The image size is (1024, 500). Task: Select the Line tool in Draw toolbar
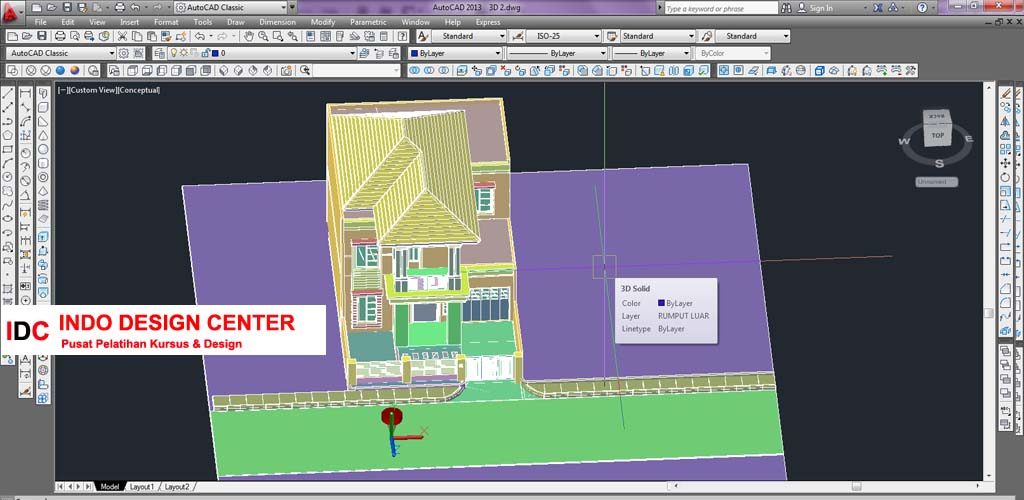pos(8,93)
